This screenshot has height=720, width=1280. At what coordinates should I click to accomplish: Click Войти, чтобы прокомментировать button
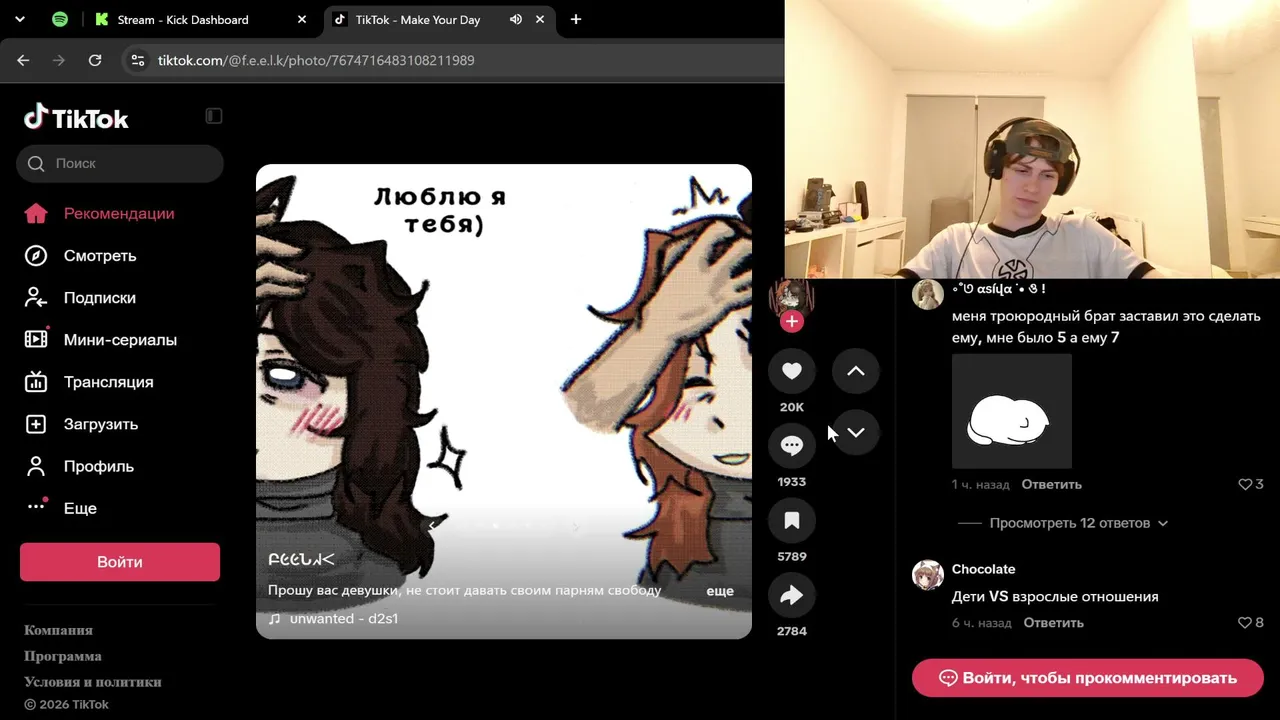click(x=1088, y=678)
